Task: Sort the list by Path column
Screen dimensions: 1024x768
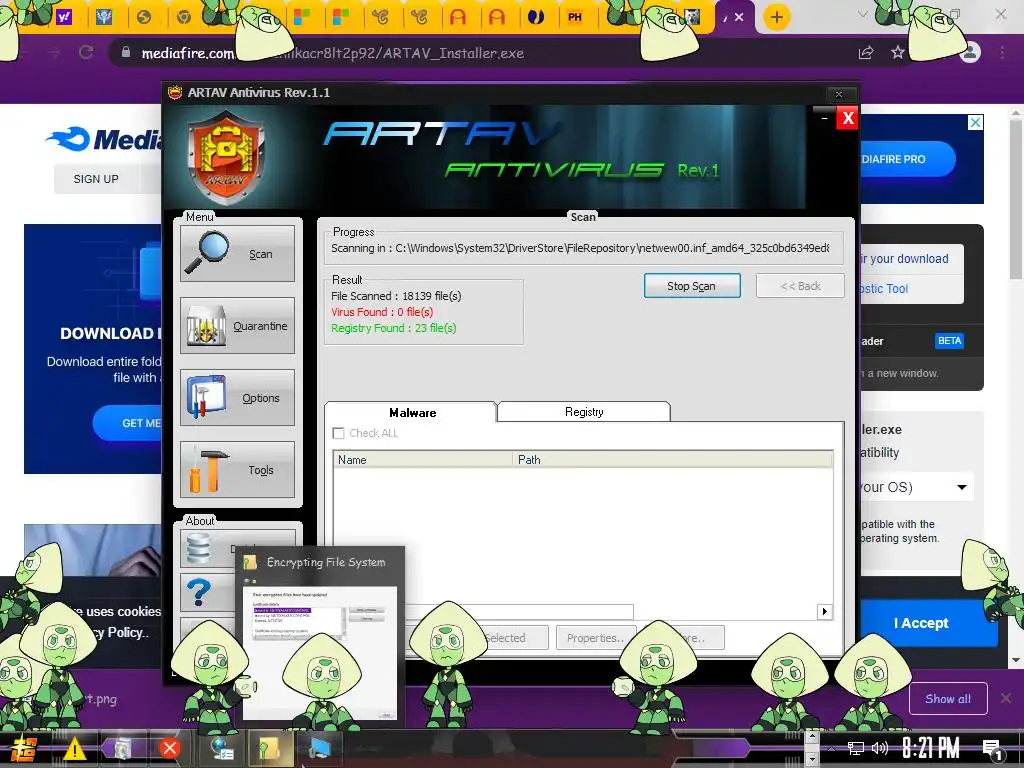Action: [x=673, y=460]
